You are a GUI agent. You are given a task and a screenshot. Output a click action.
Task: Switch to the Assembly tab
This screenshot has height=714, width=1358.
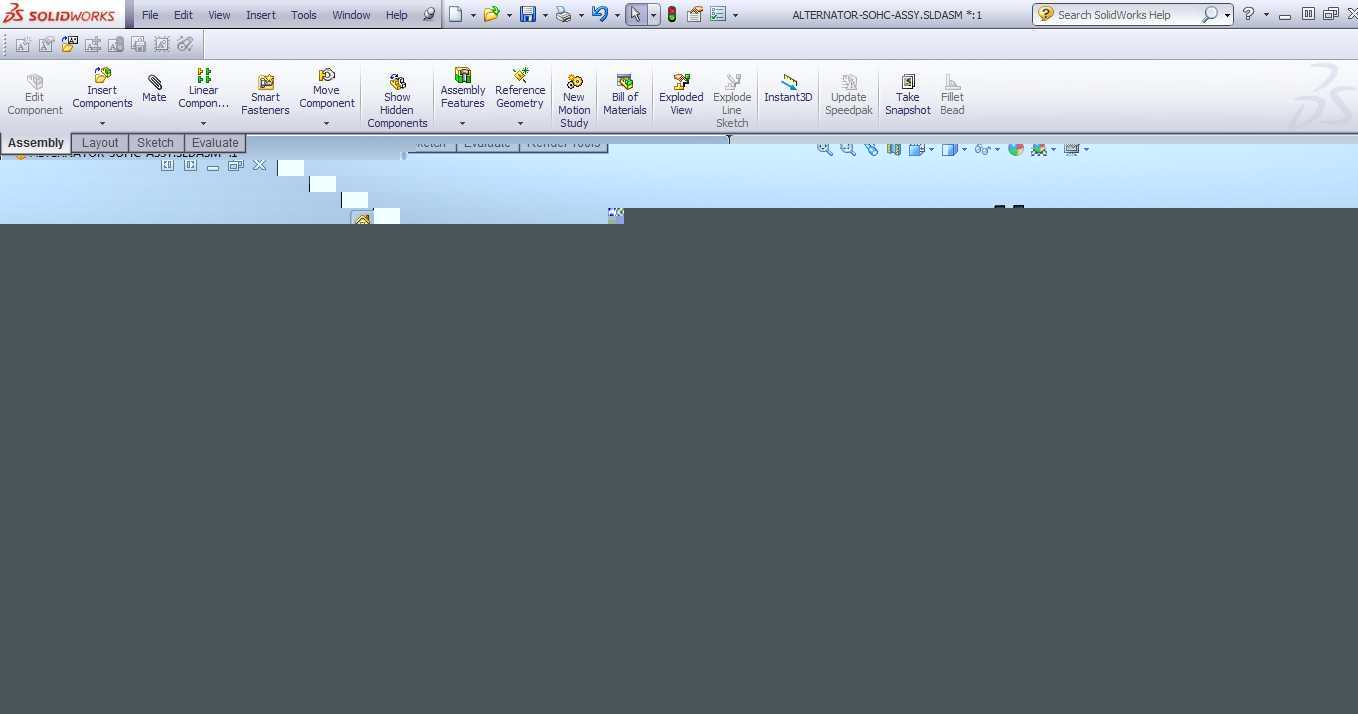(x=36, y=143)
